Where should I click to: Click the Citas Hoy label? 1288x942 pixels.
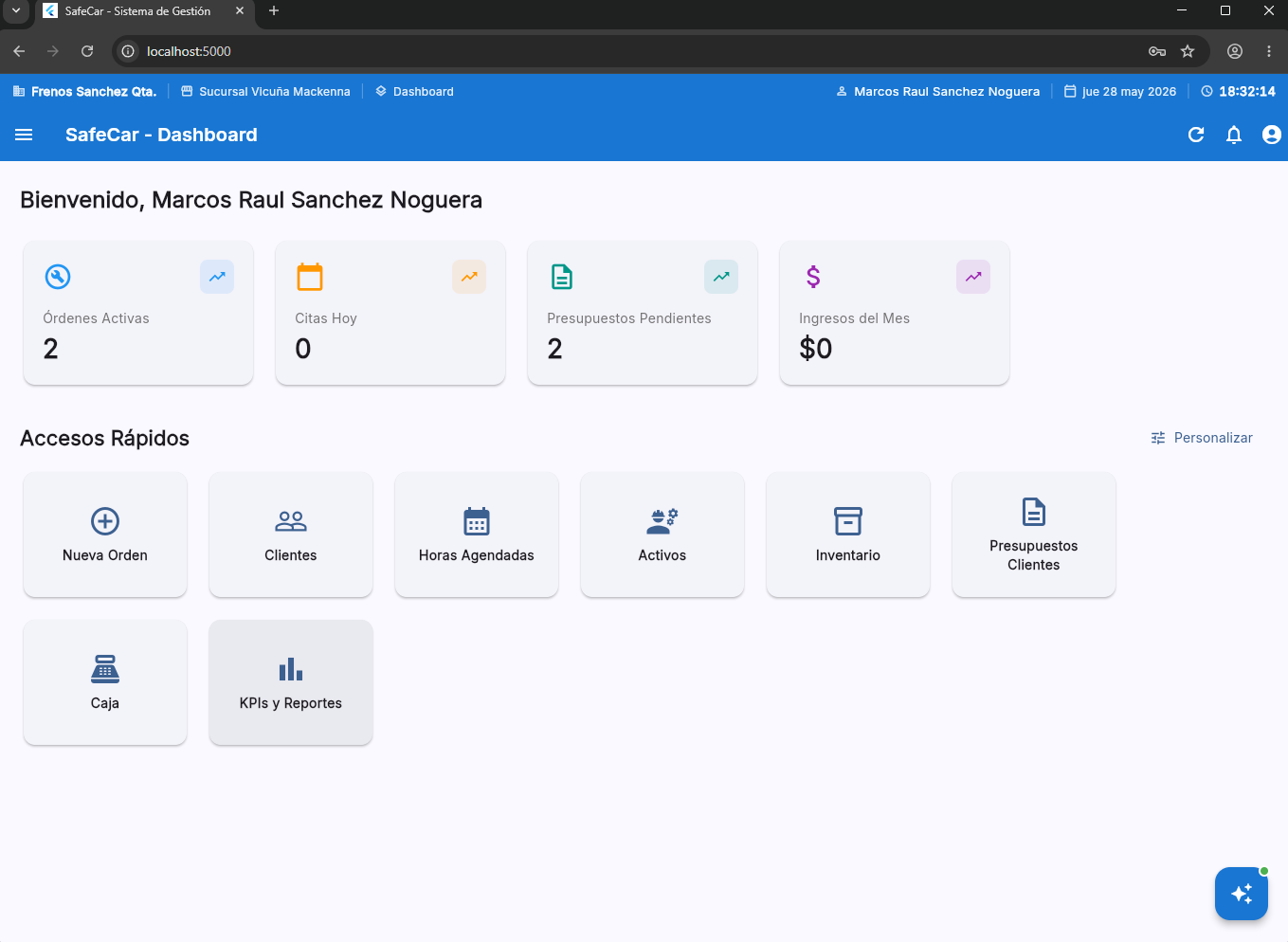326,318
